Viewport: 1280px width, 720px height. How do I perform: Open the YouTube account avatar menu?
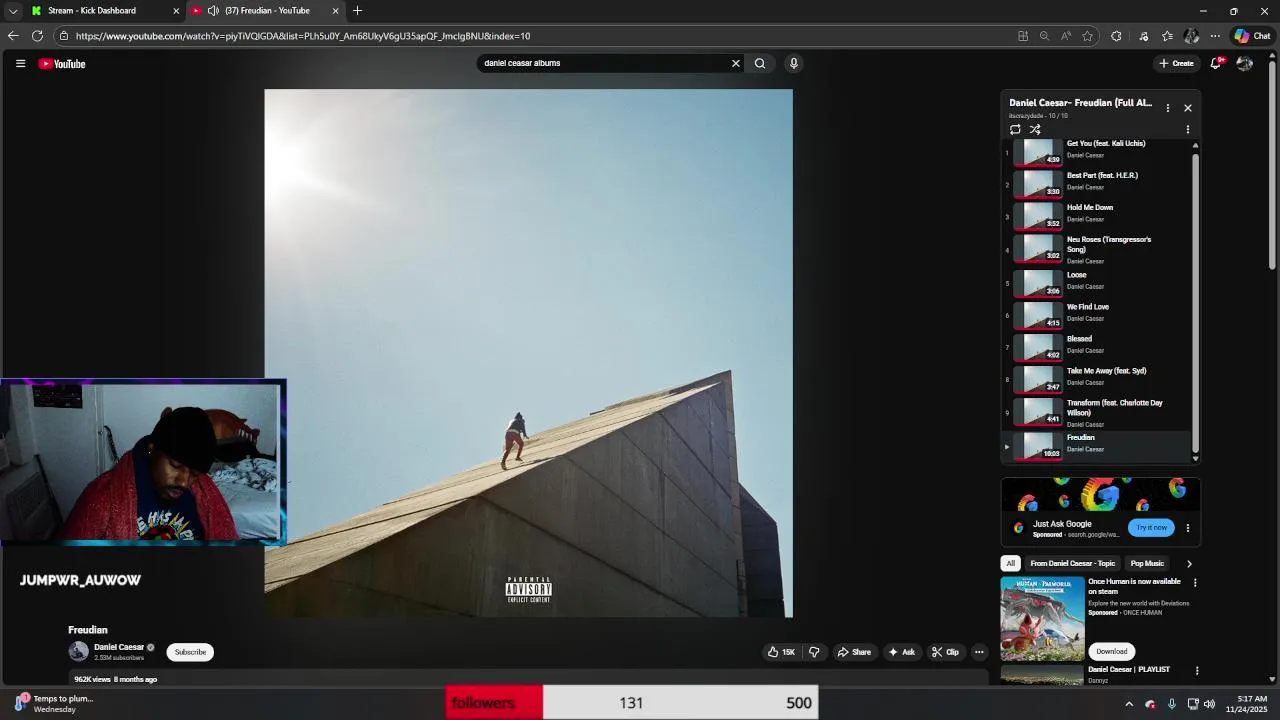[1245, 63]
